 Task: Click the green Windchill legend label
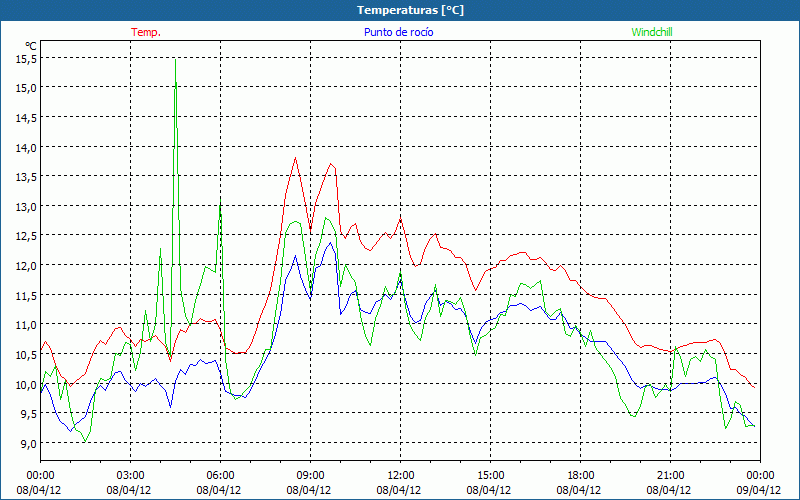point(652,32)
